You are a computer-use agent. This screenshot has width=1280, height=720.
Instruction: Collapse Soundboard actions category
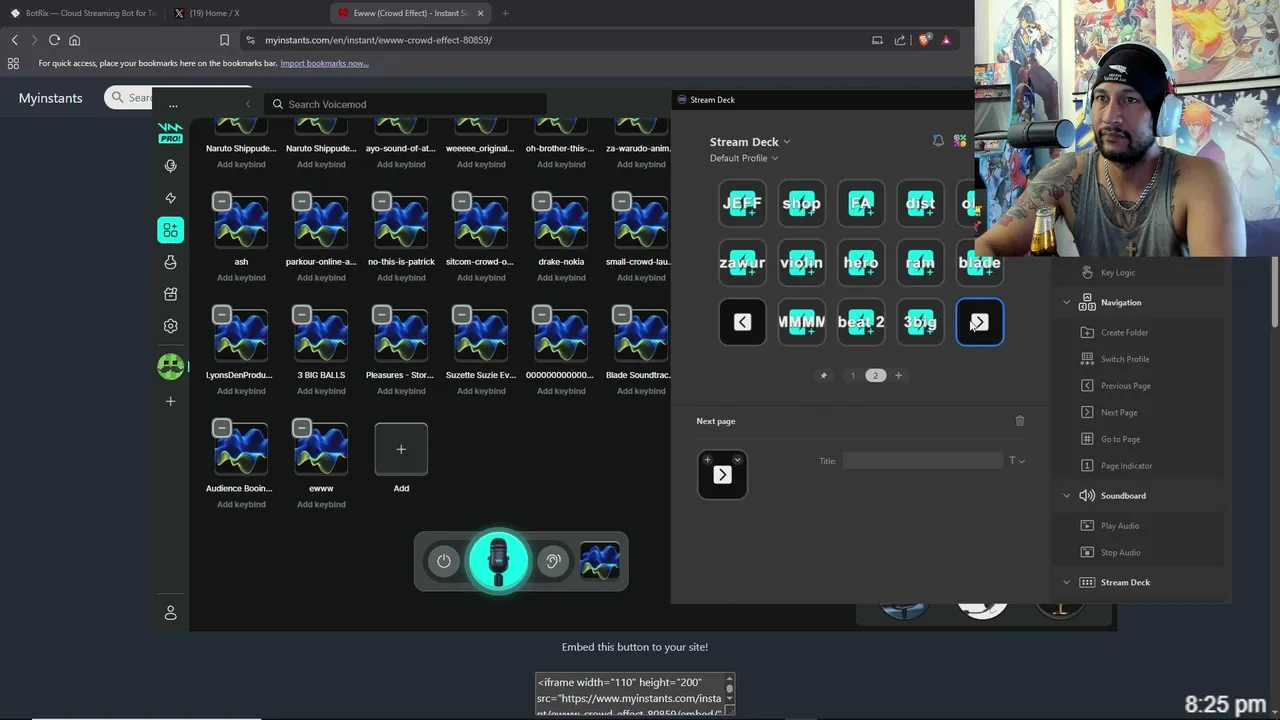(1066, 496)
